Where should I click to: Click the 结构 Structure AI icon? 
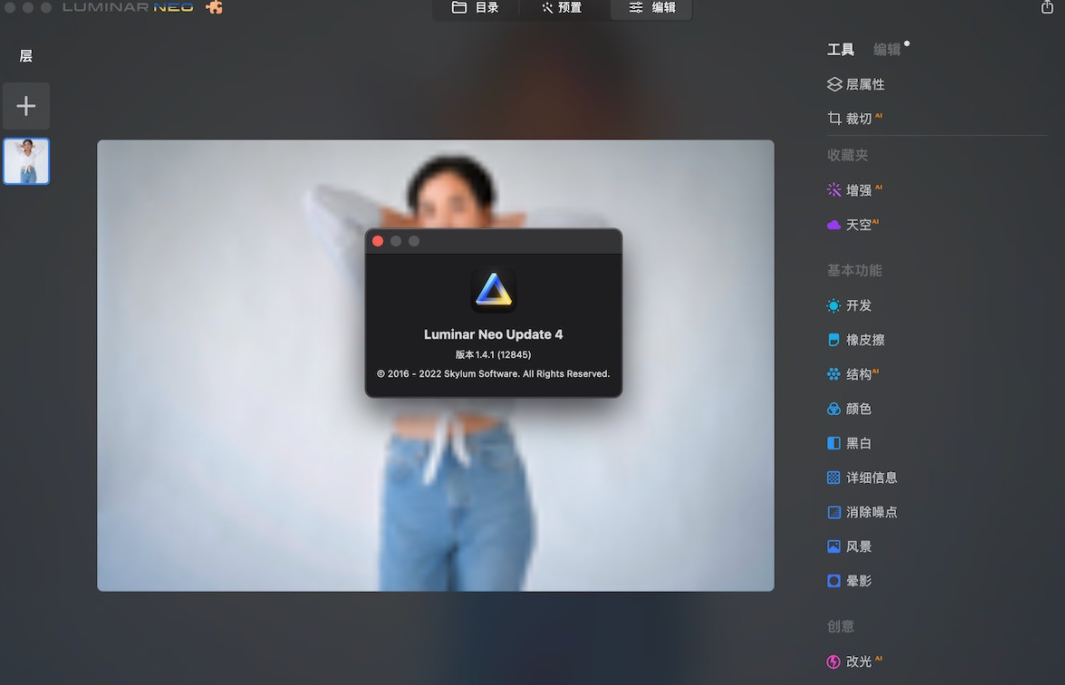833,374
